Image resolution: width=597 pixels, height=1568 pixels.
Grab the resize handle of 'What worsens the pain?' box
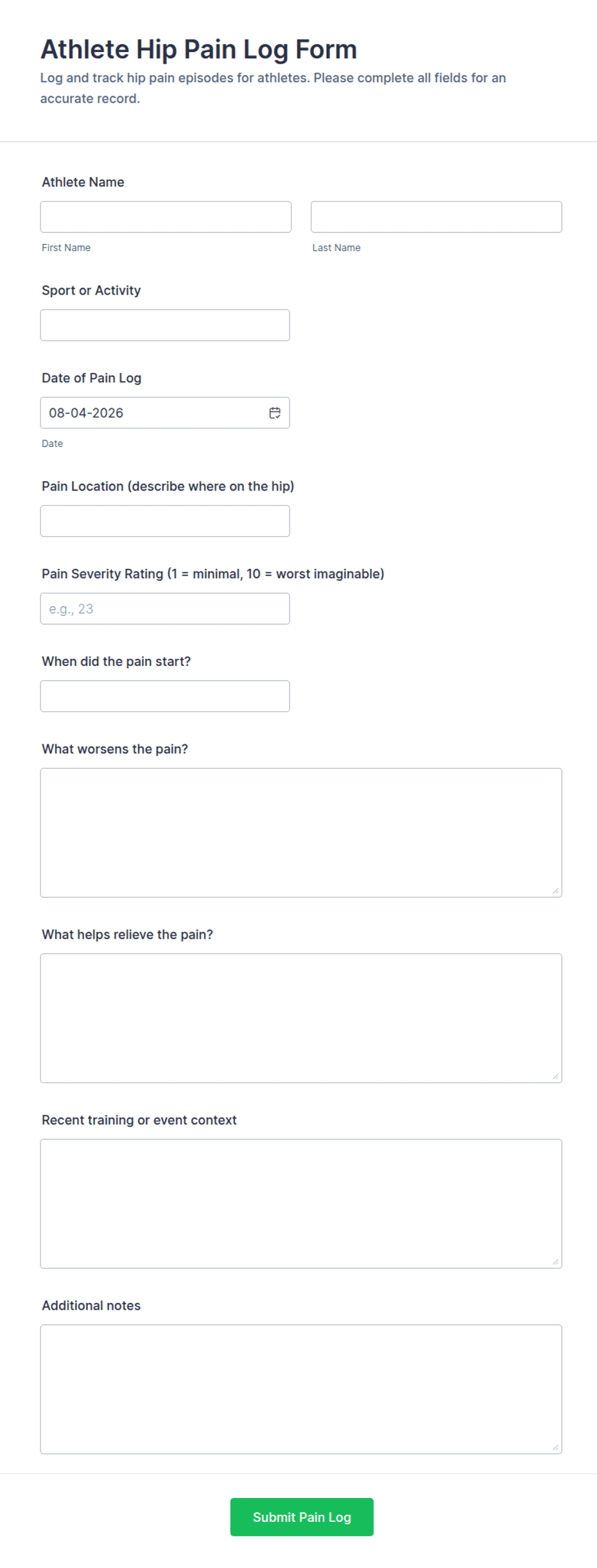(x=555, y=891)
